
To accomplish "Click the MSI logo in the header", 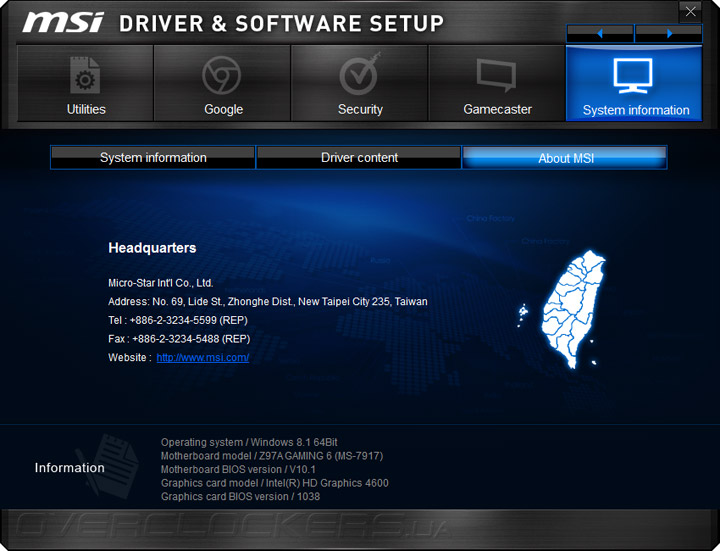I will tap(63, 22).
